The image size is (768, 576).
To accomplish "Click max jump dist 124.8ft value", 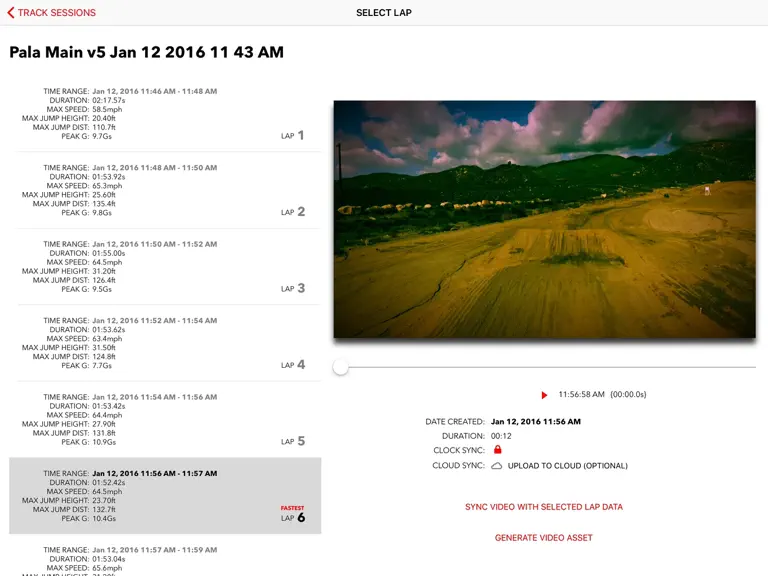I will (104, 357).
